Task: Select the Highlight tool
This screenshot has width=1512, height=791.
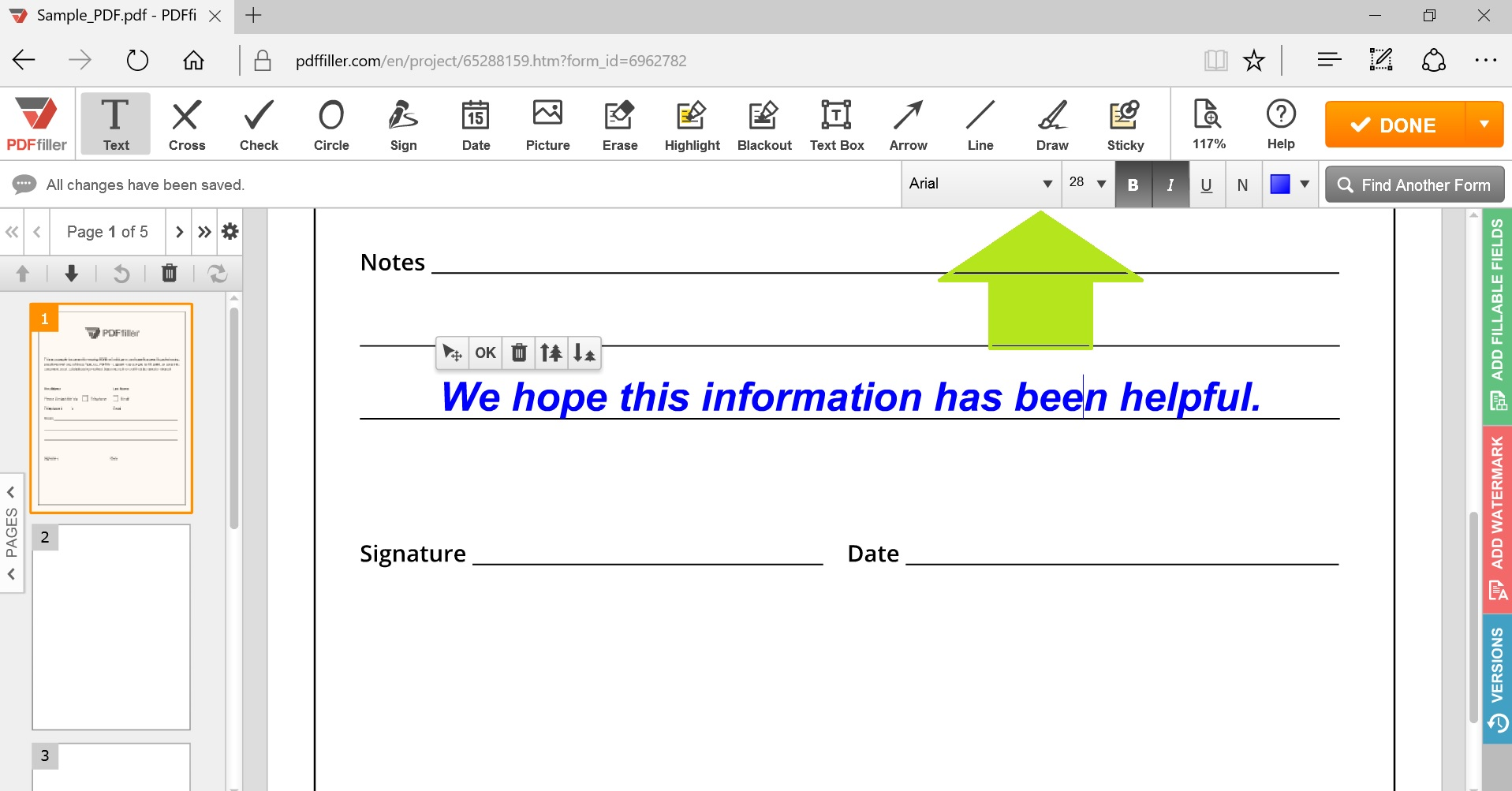Action: point(691,124)
